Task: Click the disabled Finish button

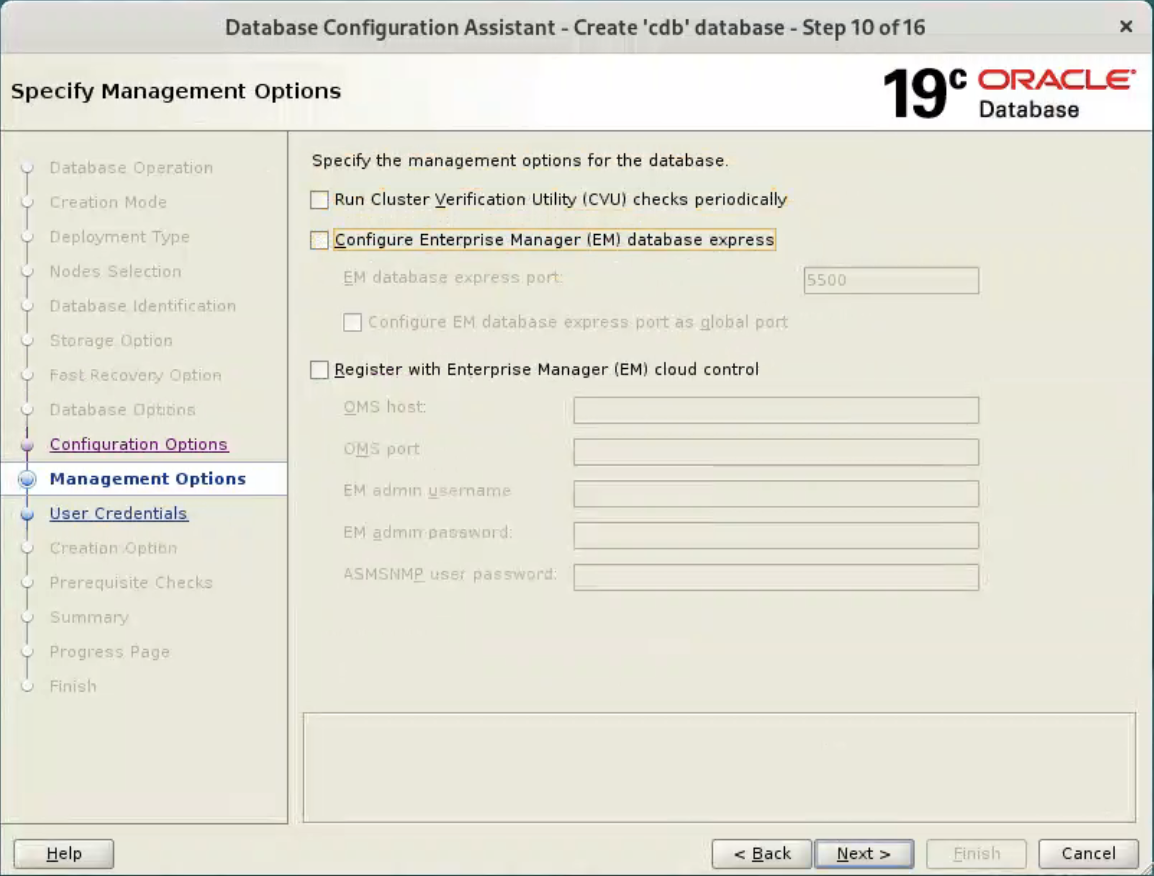Action: [x=977, y=854]
